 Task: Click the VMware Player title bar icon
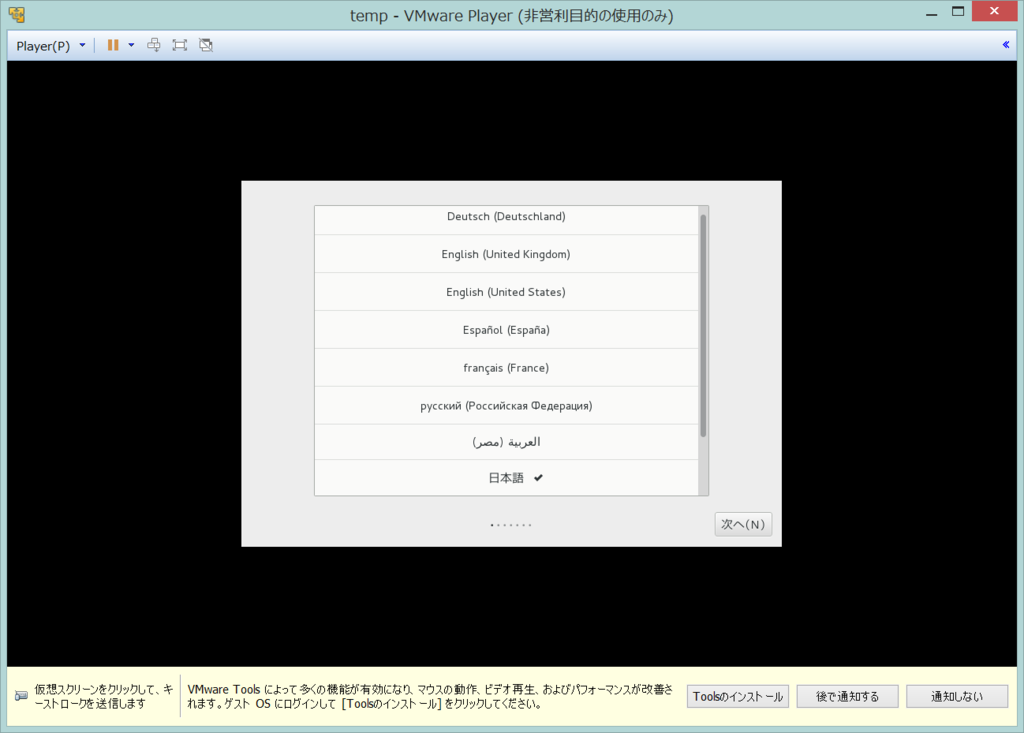point(17,14)
